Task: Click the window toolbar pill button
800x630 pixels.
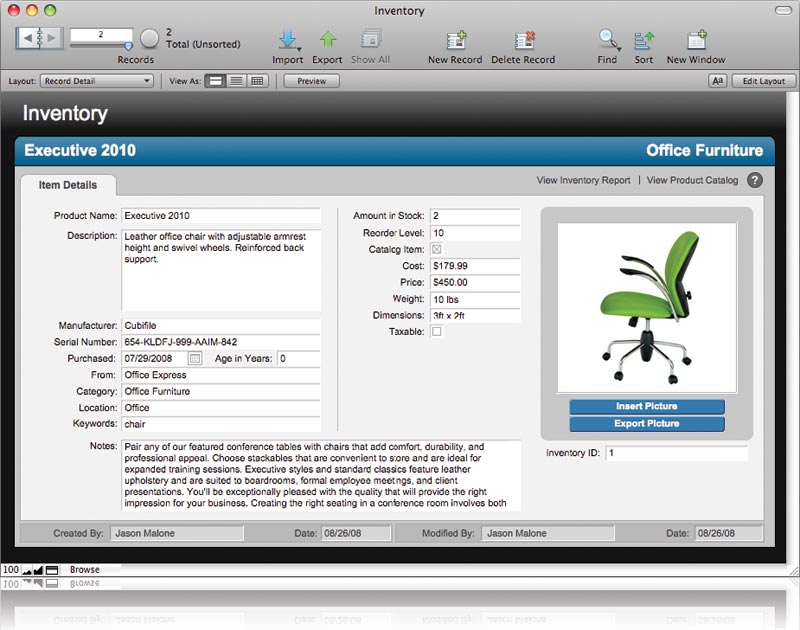Action: pyautogui.click(x=784, y=10)
